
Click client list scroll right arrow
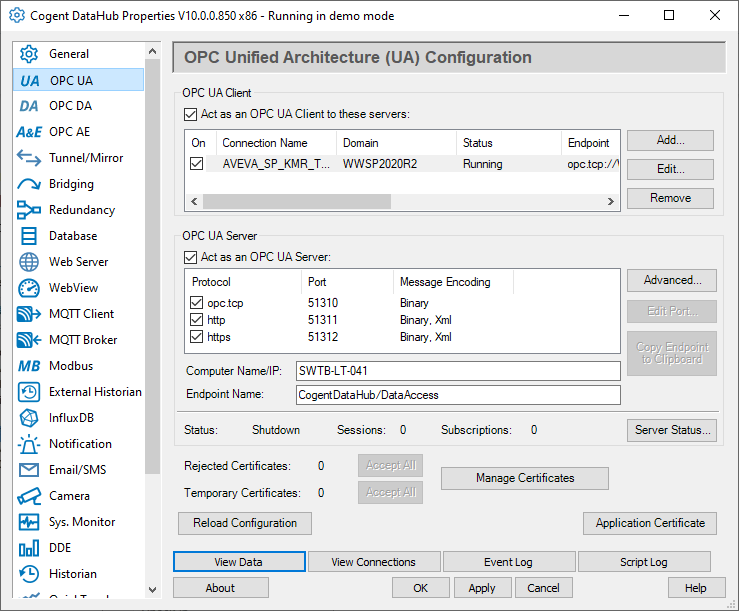tap(611, 201)
